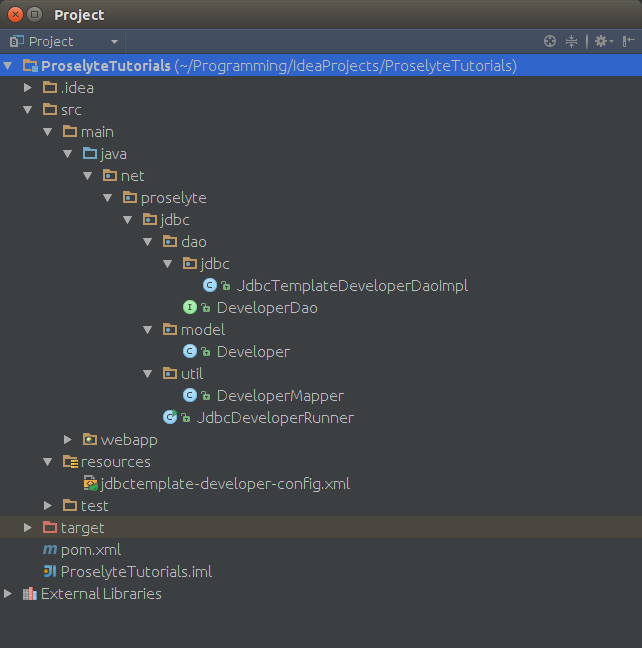
Task: Collapse the model package
Action: pos(148,330)
